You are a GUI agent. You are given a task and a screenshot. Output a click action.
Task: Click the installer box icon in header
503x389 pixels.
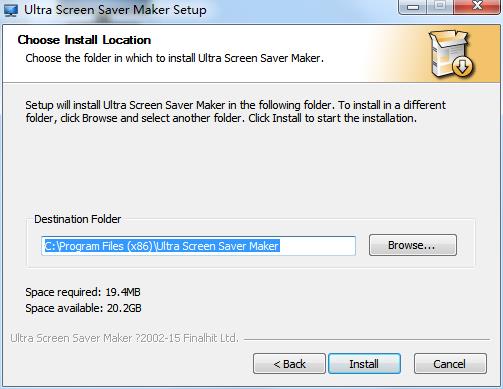(x=451, y=55)
